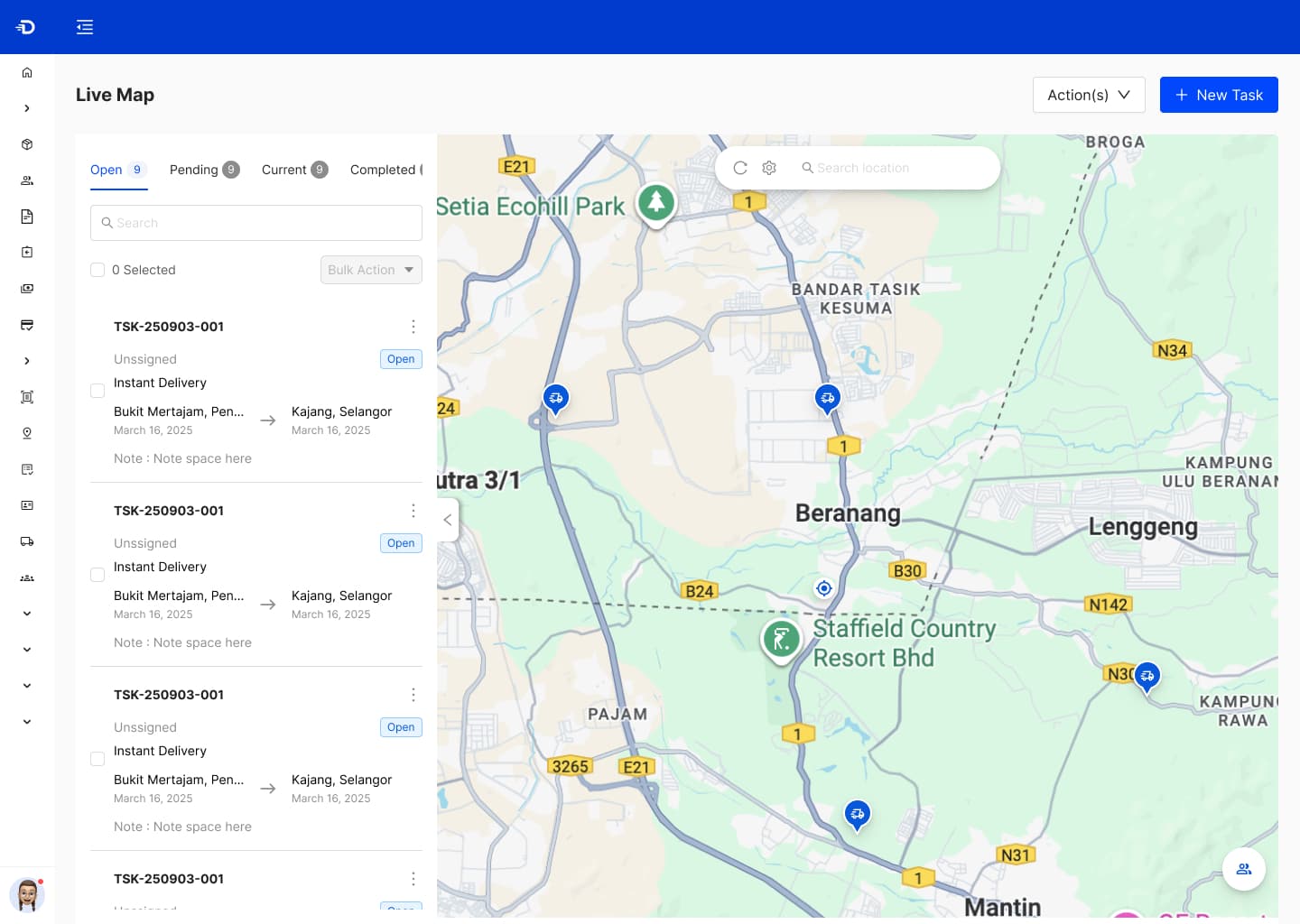
Task: Switch to the Current tab
Action: coord(295,170)
